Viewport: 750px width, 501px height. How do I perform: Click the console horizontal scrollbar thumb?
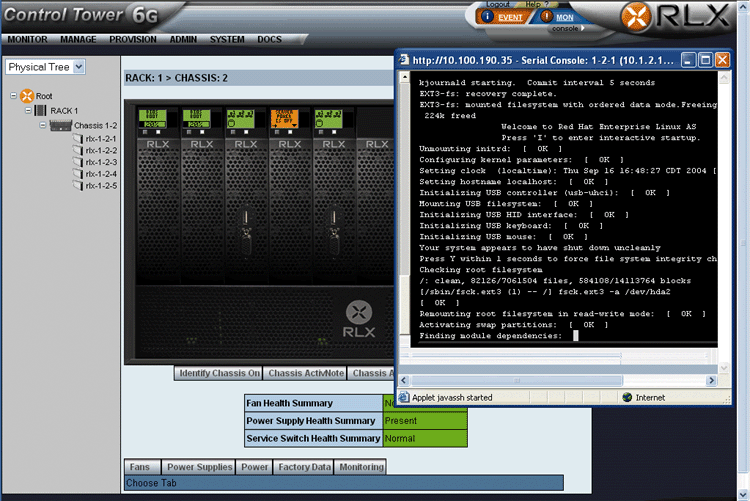pyautogui.click(x=517, y=380)
